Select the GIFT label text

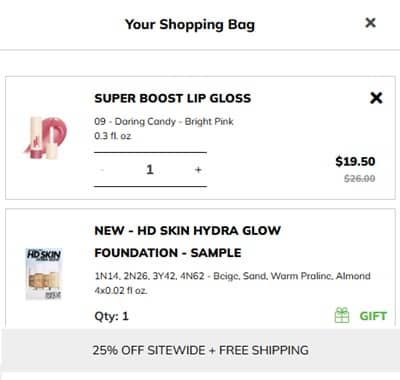point(373,316)
